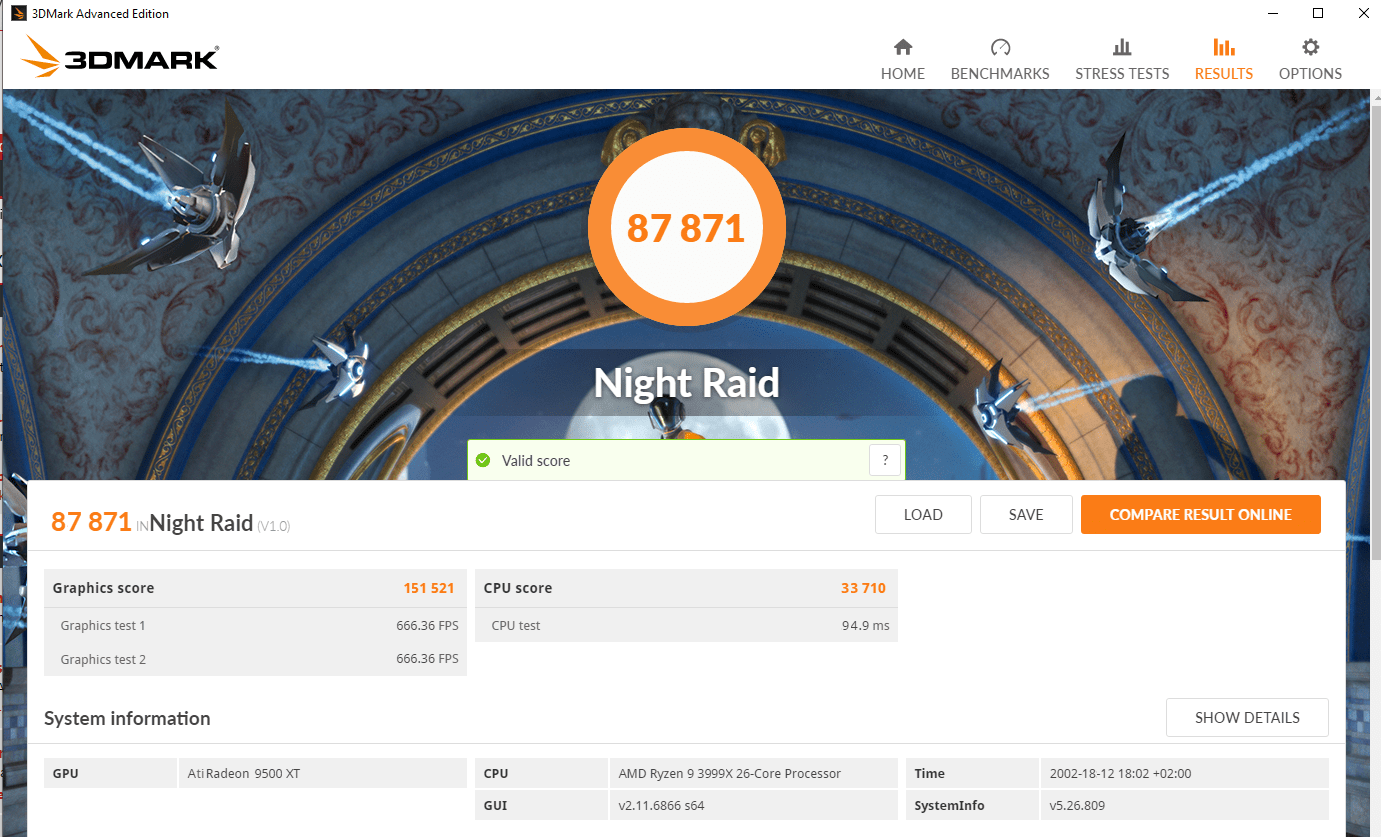Click the question mark help button
This screenshot has width=1381, height=837.
[885, 460]
